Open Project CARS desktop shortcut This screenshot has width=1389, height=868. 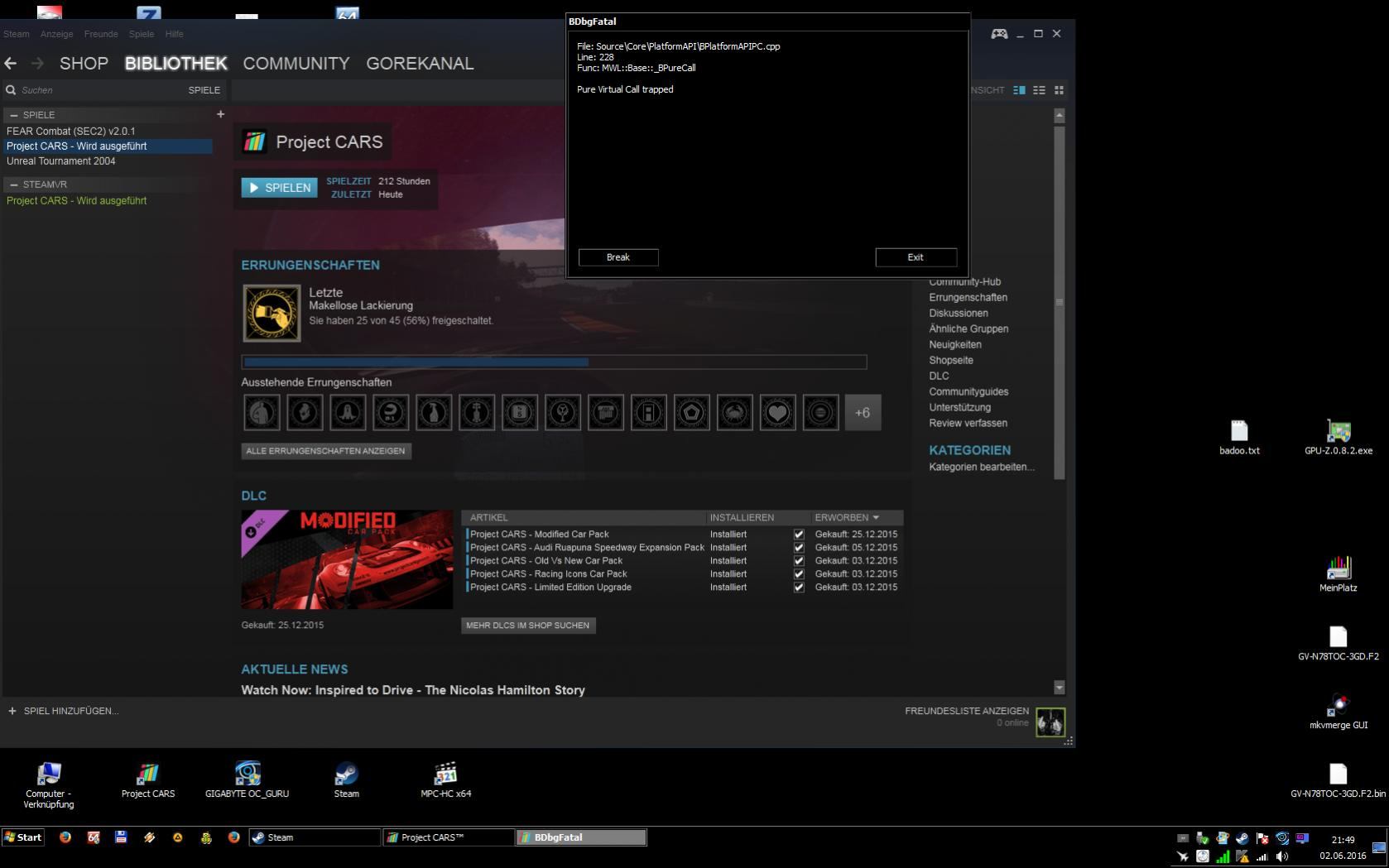(x=148, y=779)
